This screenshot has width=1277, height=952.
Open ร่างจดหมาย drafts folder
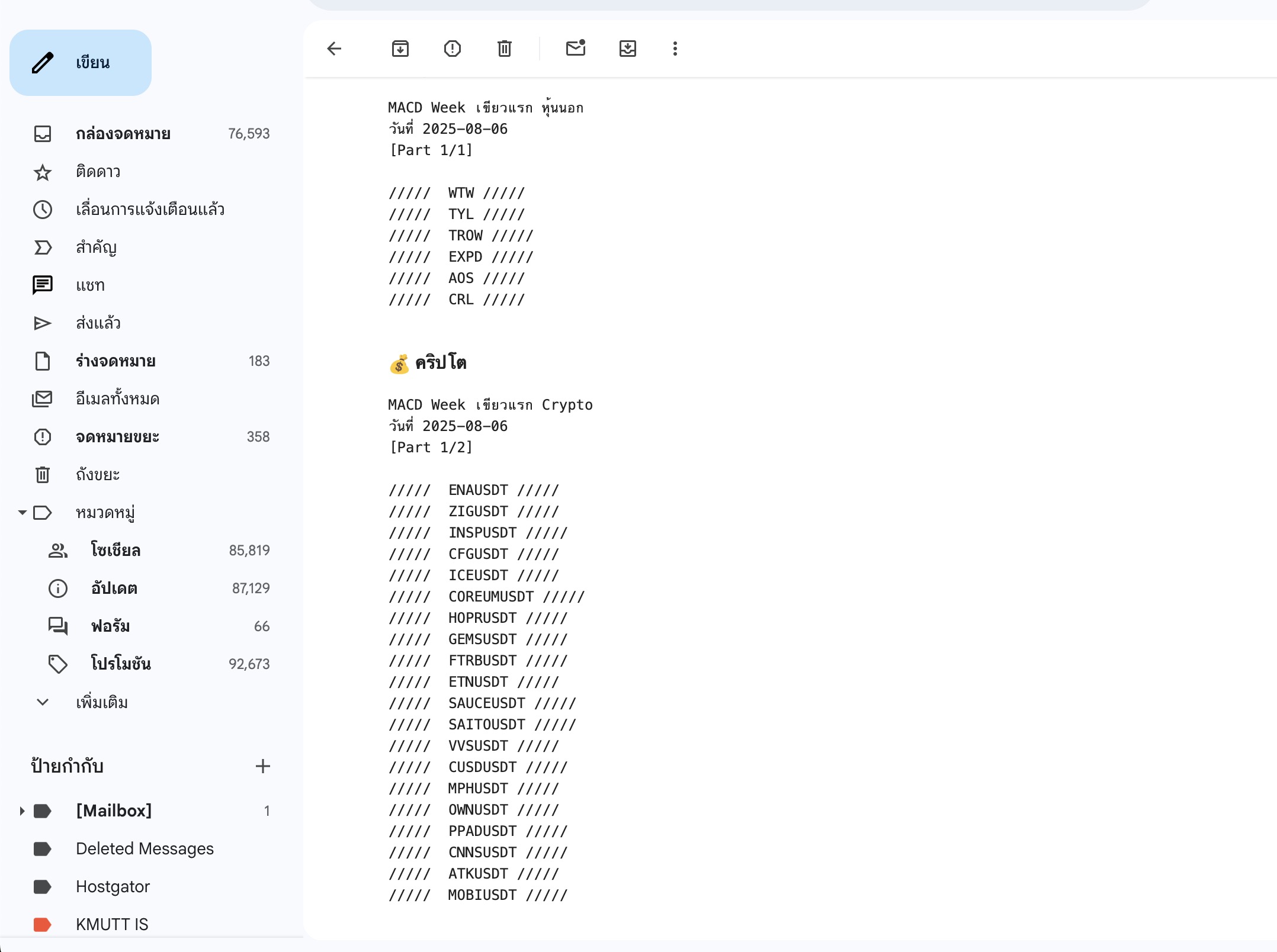pyautogui.click(x=116, y=361)
